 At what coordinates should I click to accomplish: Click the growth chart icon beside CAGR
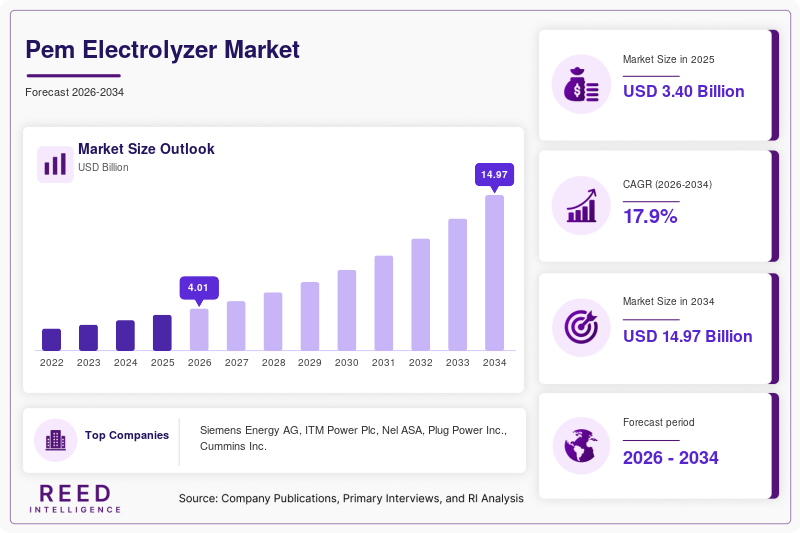(x=581, y=206)
